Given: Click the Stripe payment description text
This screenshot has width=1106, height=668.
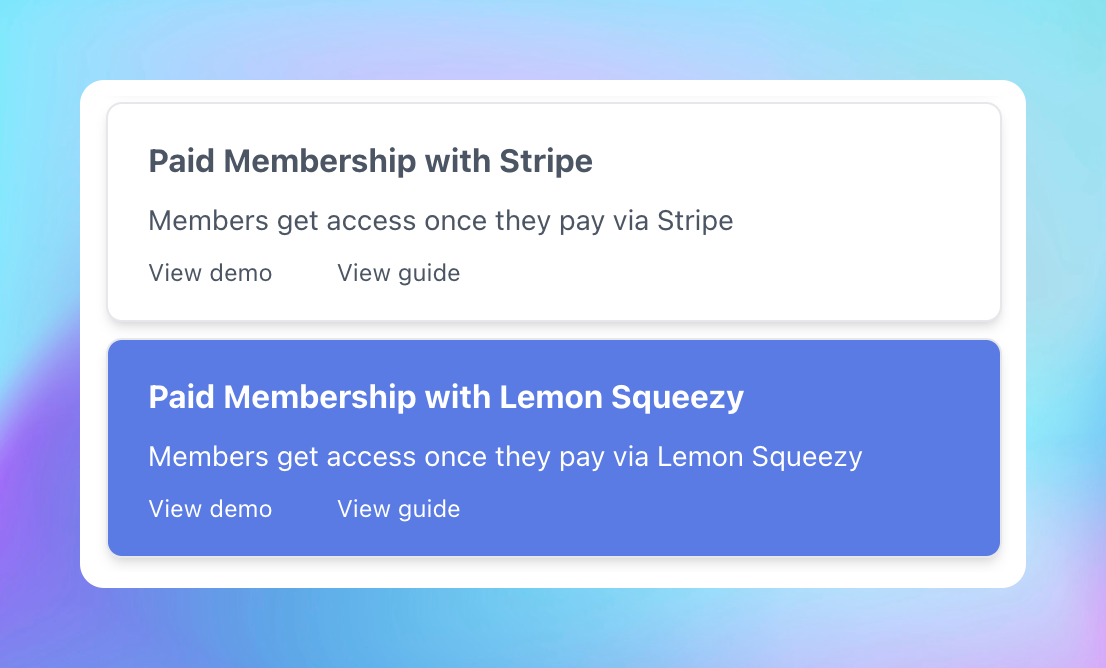Looking at the screenshot, I should [440, 221].
